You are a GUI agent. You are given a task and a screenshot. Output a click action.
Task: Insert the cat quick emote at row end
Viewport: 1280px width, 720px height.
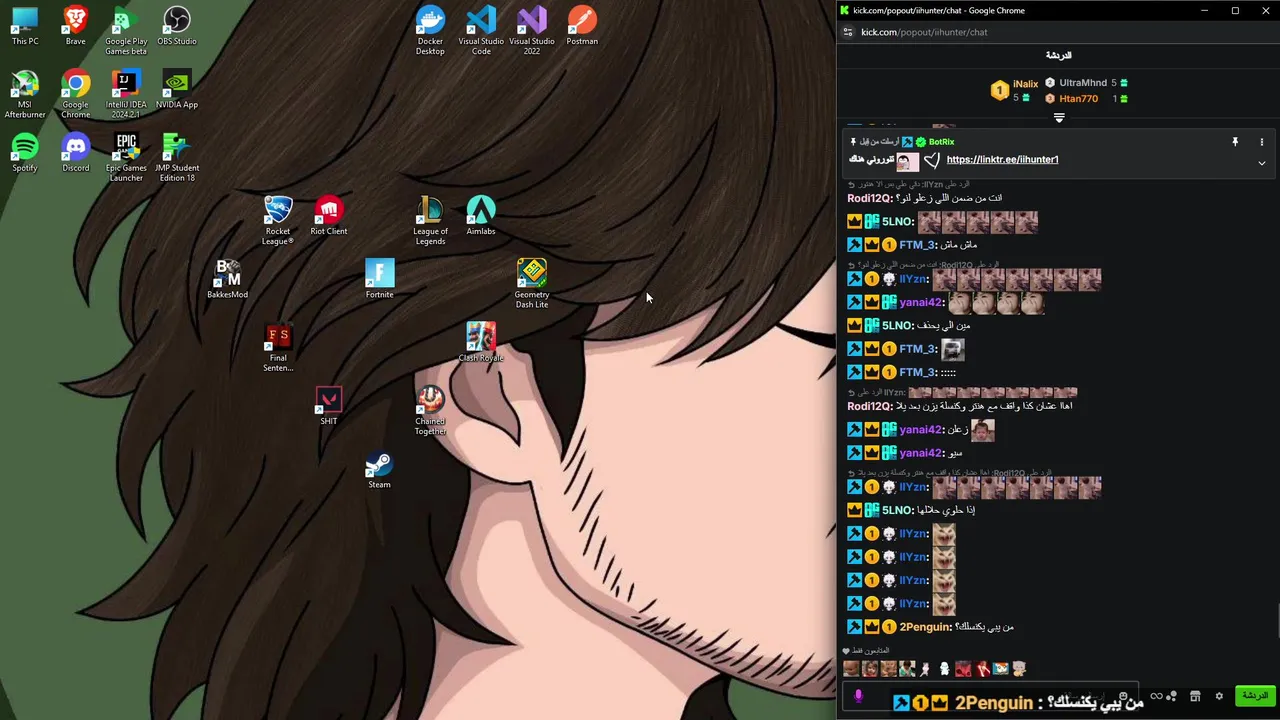coord(1019,669)
